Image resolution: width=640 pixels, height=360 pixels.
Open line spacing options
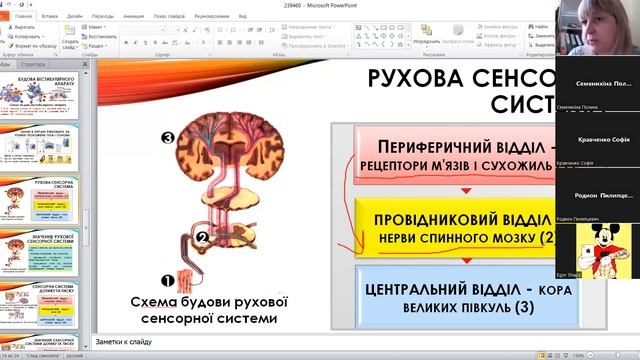[272, 30]
